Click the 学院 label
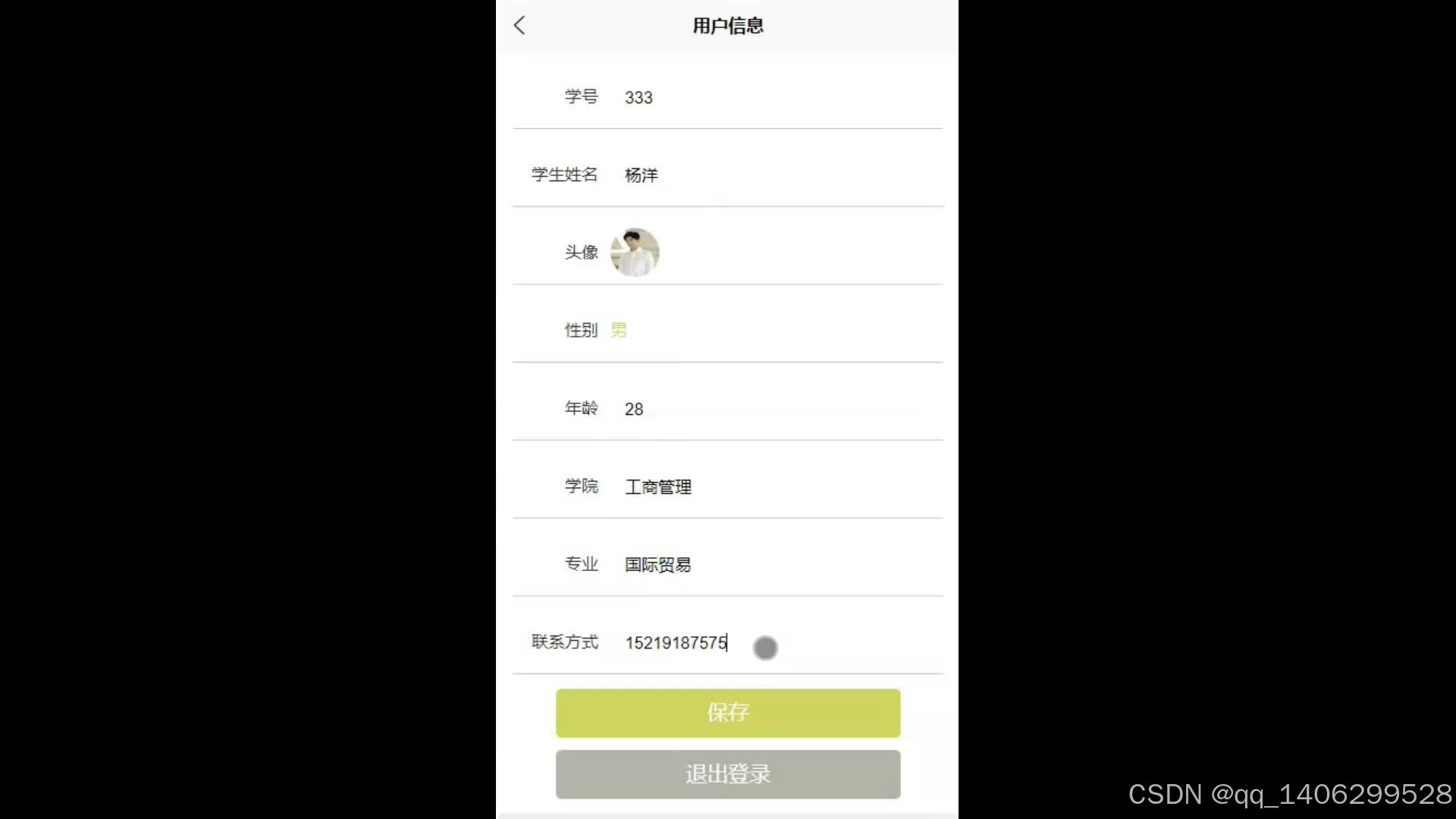This screenshot has height=819, width=1456. pyautogui.click(x=582, y=486)
